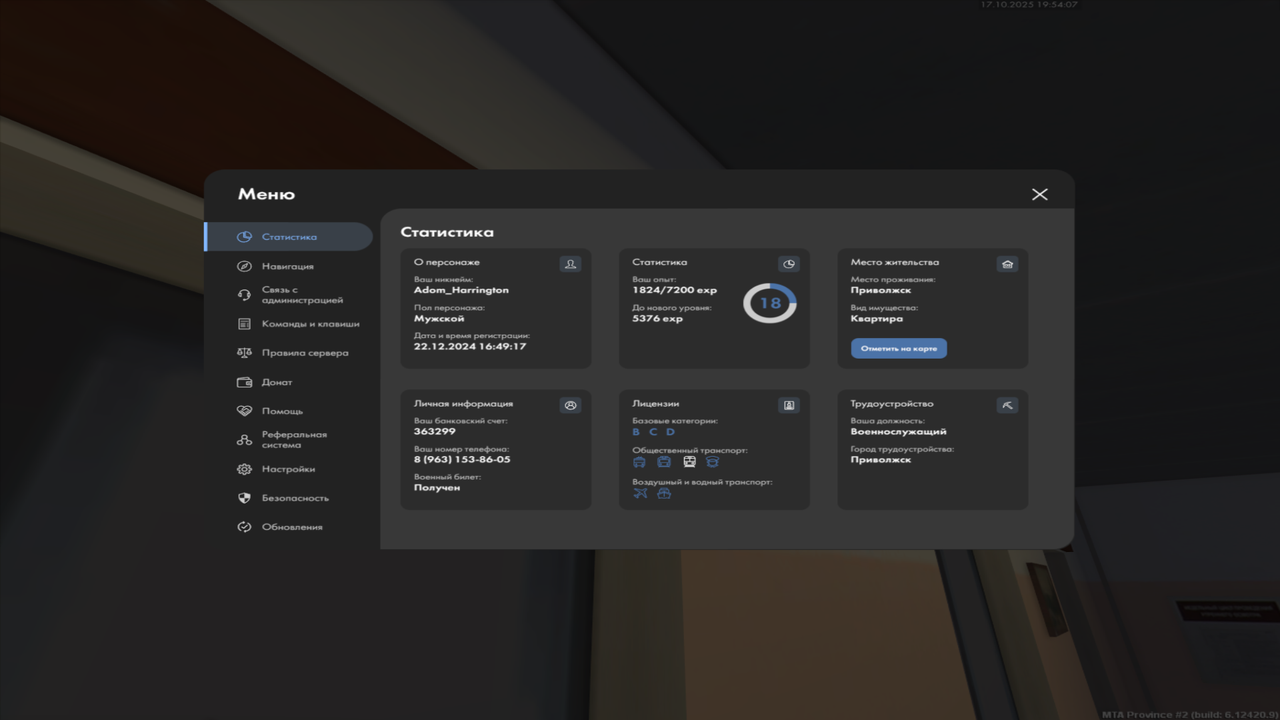Click the heart handshake icon beside Помощь

coord(244,411)
